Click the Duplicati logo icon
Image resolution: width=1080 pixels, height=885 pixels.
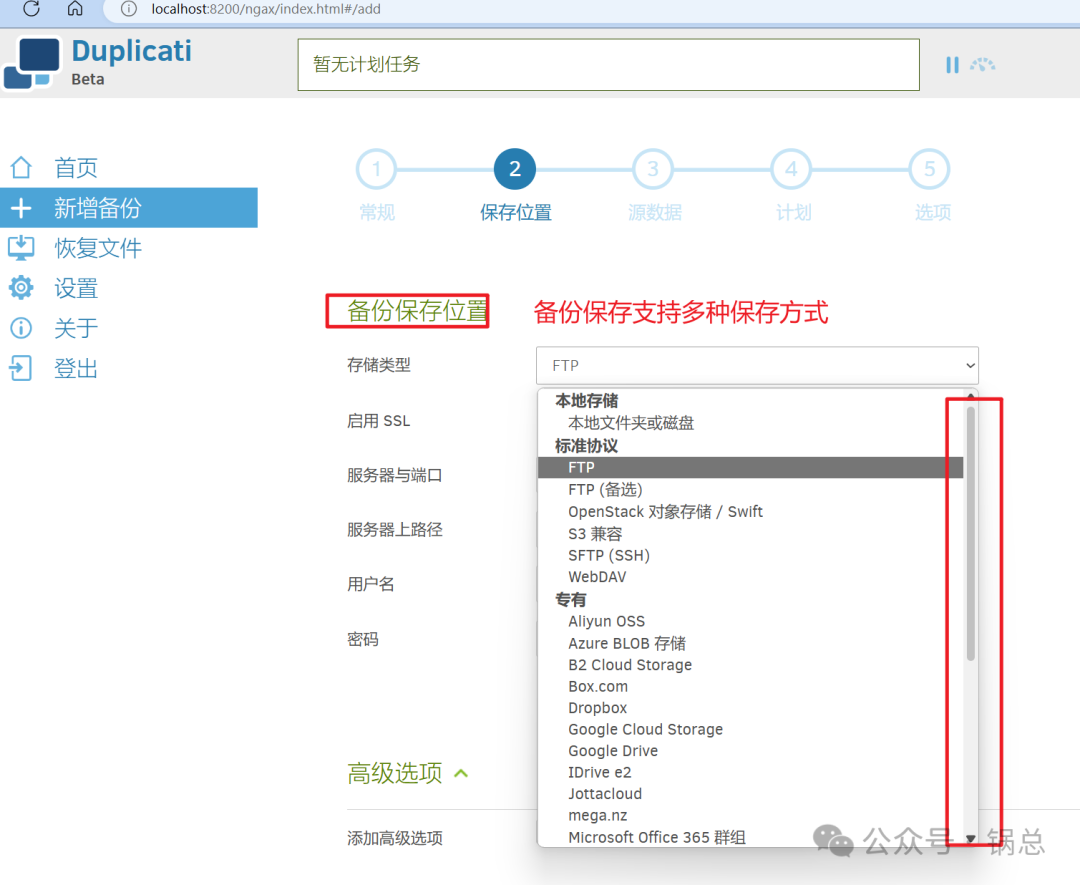[32, 63]
